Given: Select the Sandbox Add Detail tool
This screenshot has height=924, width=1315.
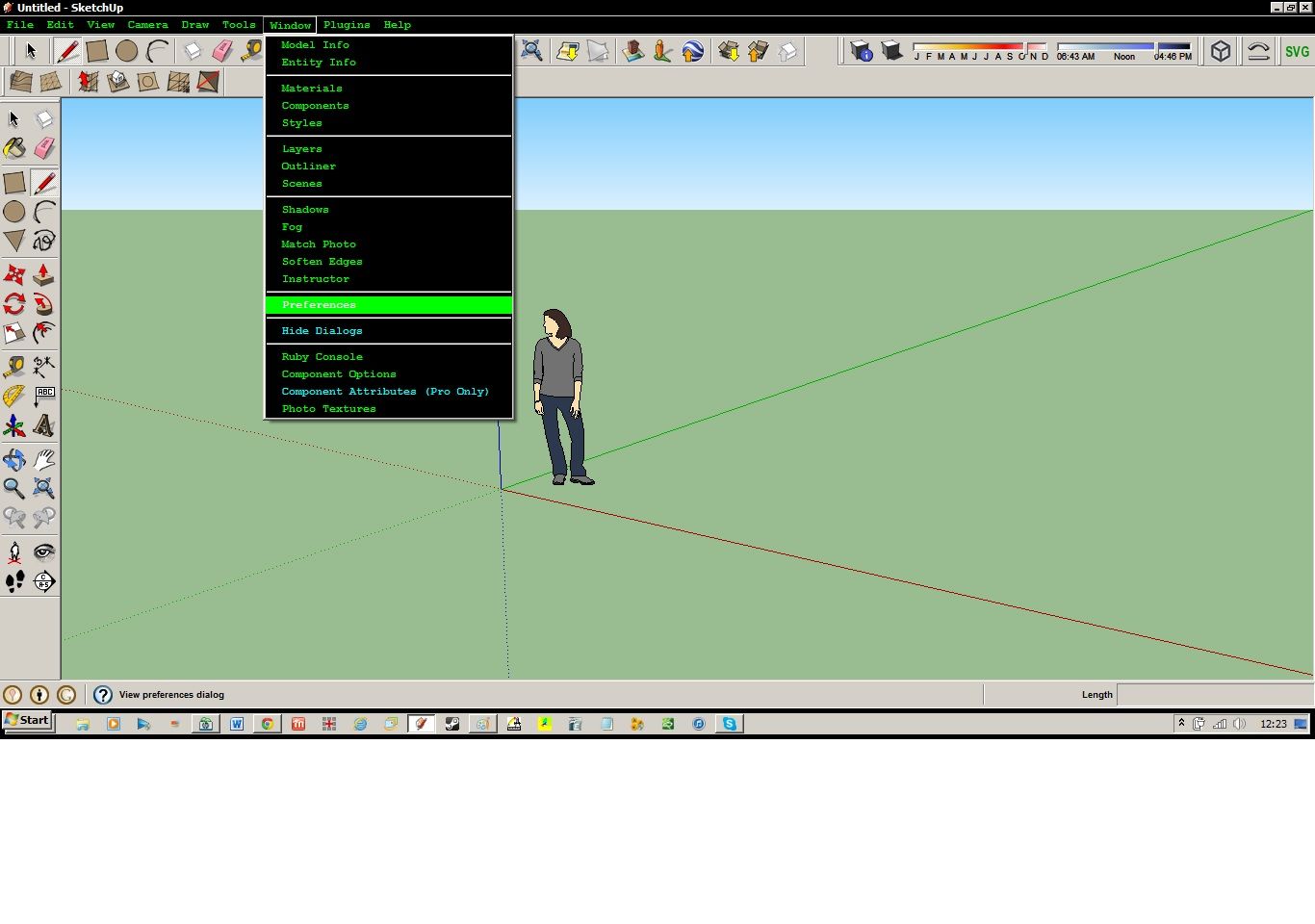Looking at the screenshot, I should point(178,82).
